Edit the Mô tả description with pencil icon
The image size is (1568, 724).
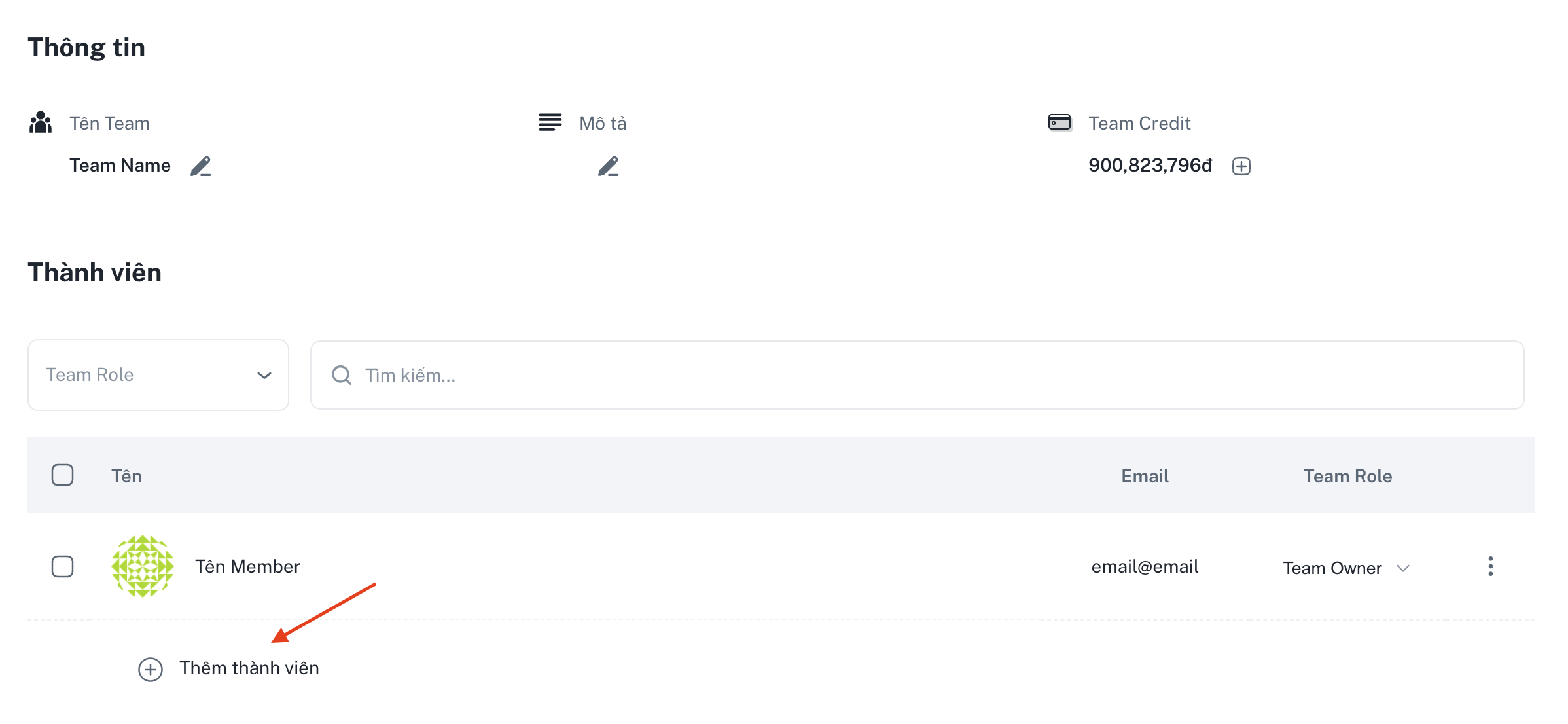pos(608,166)
